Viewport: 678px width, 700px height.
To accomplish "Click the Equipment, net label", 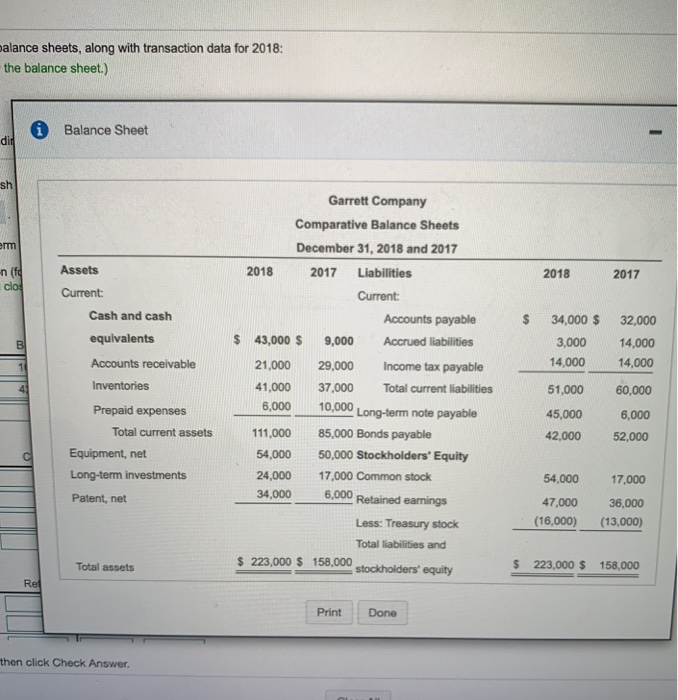I will tap(108, 454).
